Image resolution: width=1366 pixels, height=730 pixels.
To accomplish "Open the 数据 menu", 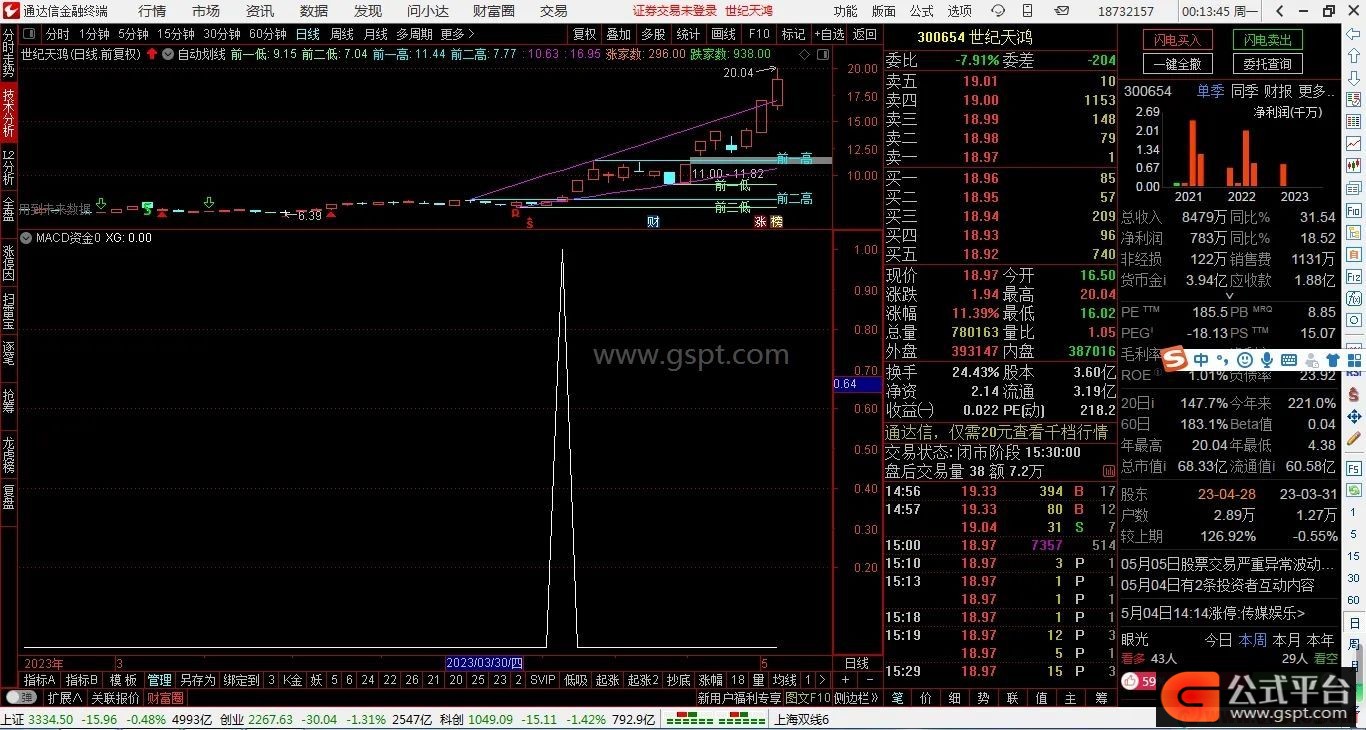I will pyautogui.click(x=314, y=11).
